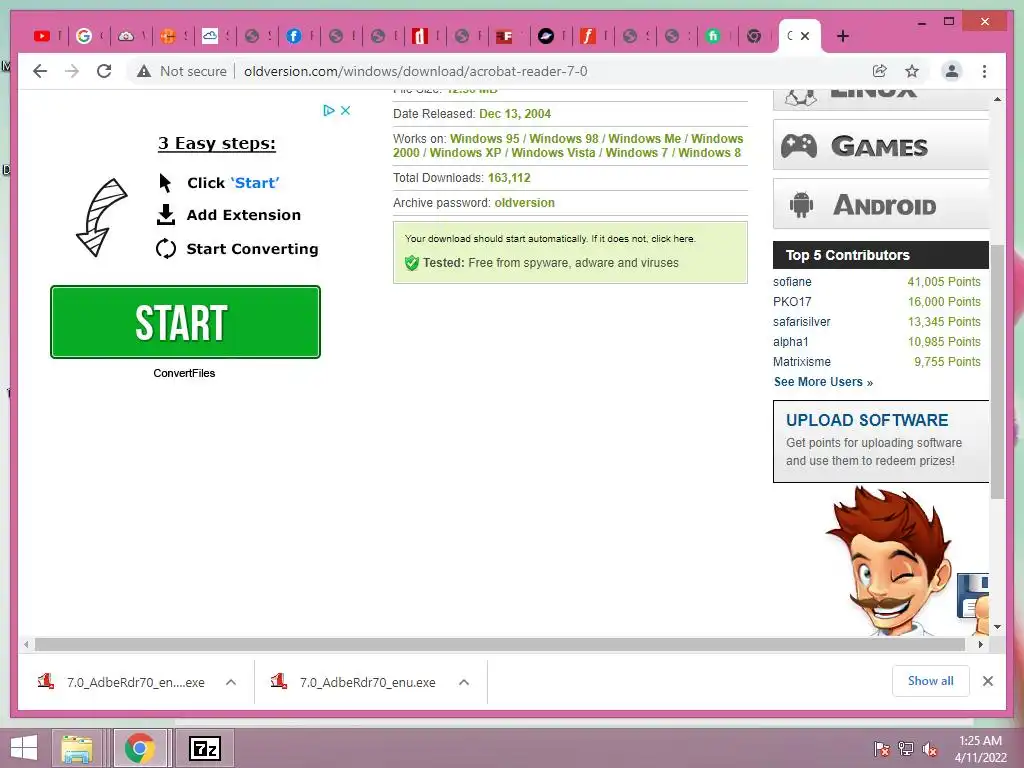The image size is (1024, 768).
Task: Click Upload Software banner
Action: [881, 441]
